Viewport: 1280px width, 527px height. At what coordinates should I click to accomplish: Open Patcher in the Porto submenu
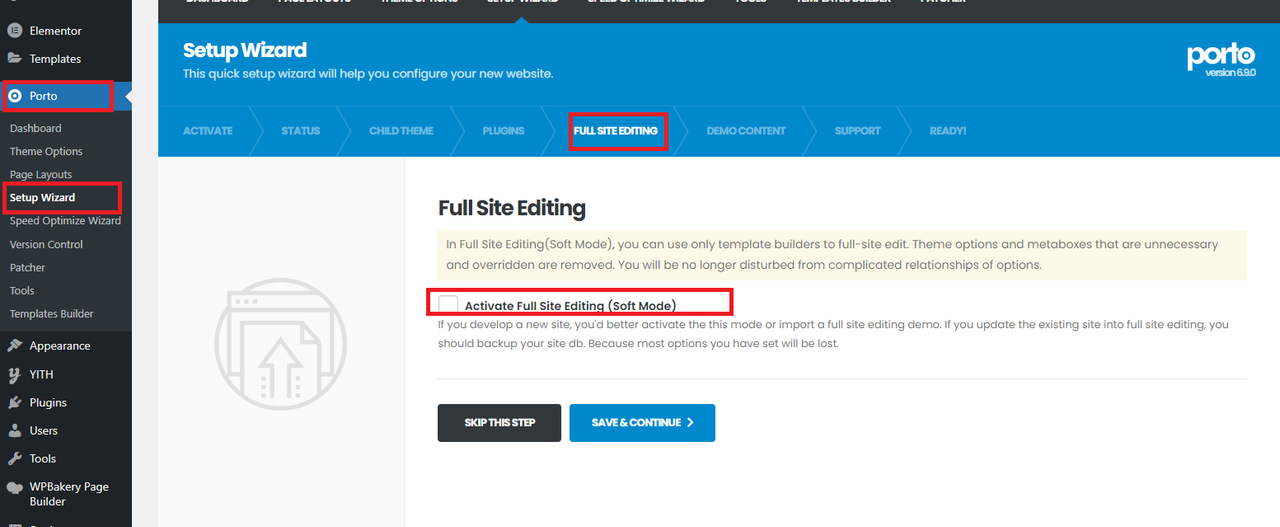[x=28, y=267]
